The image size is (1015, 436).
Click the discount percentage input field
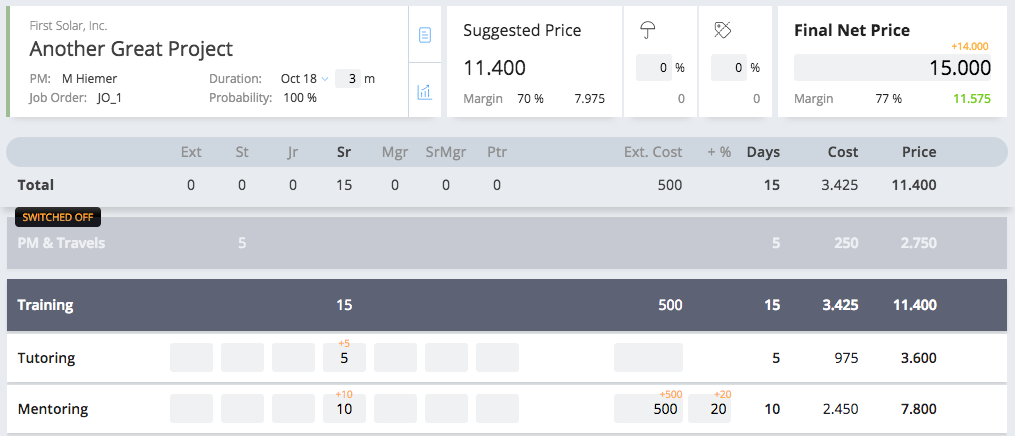[x=729, y=68]
